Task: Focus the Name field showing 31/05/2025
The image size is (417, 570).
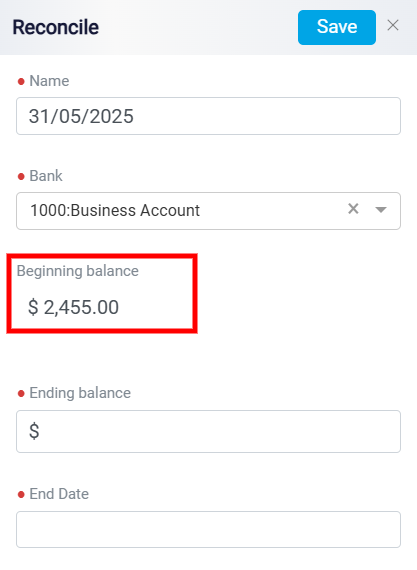Action: 208,116
